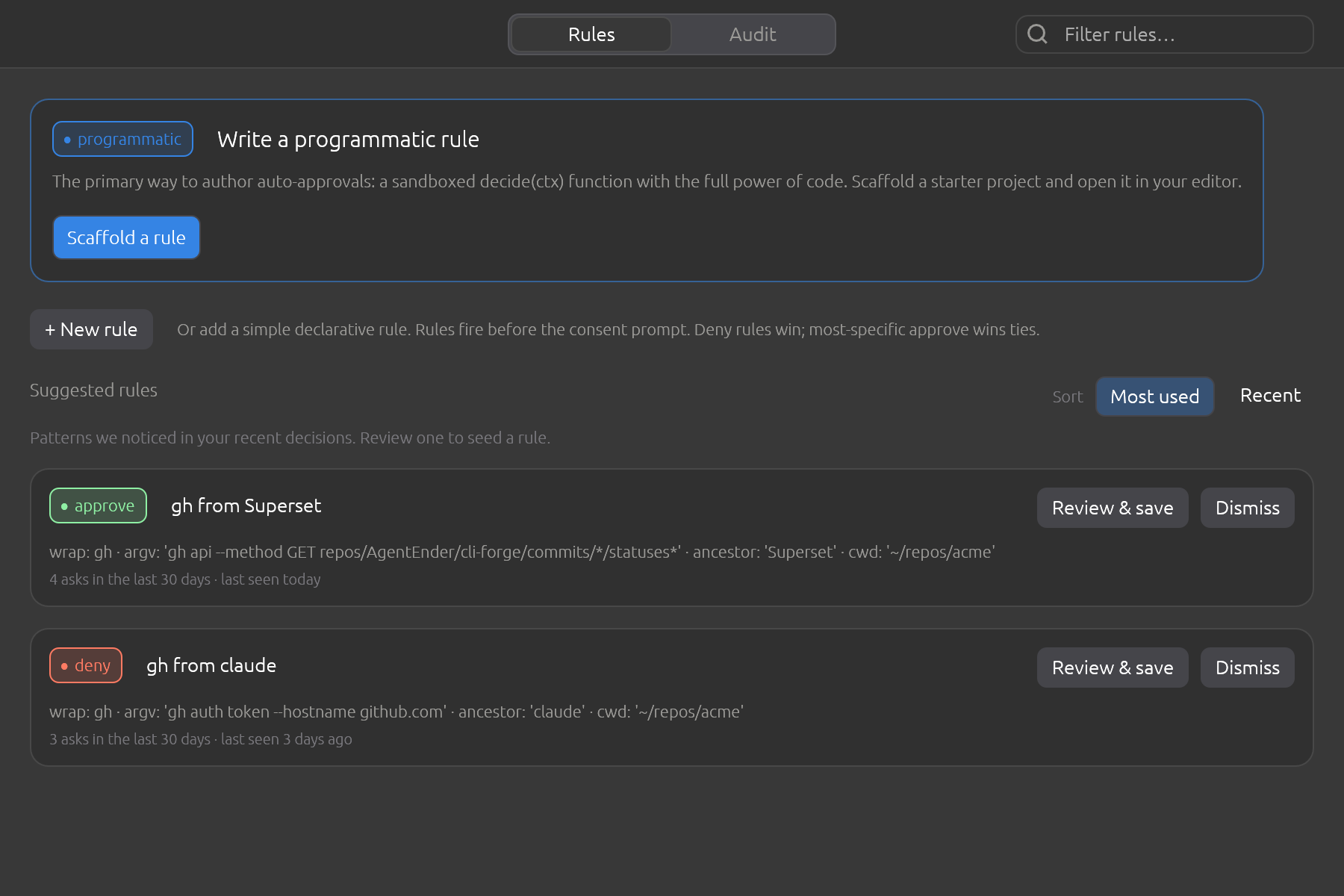This screenshot has height=896, width=1344.
Task: Dismiss the gh from Superset suggestion
Action: (1247, 508)
